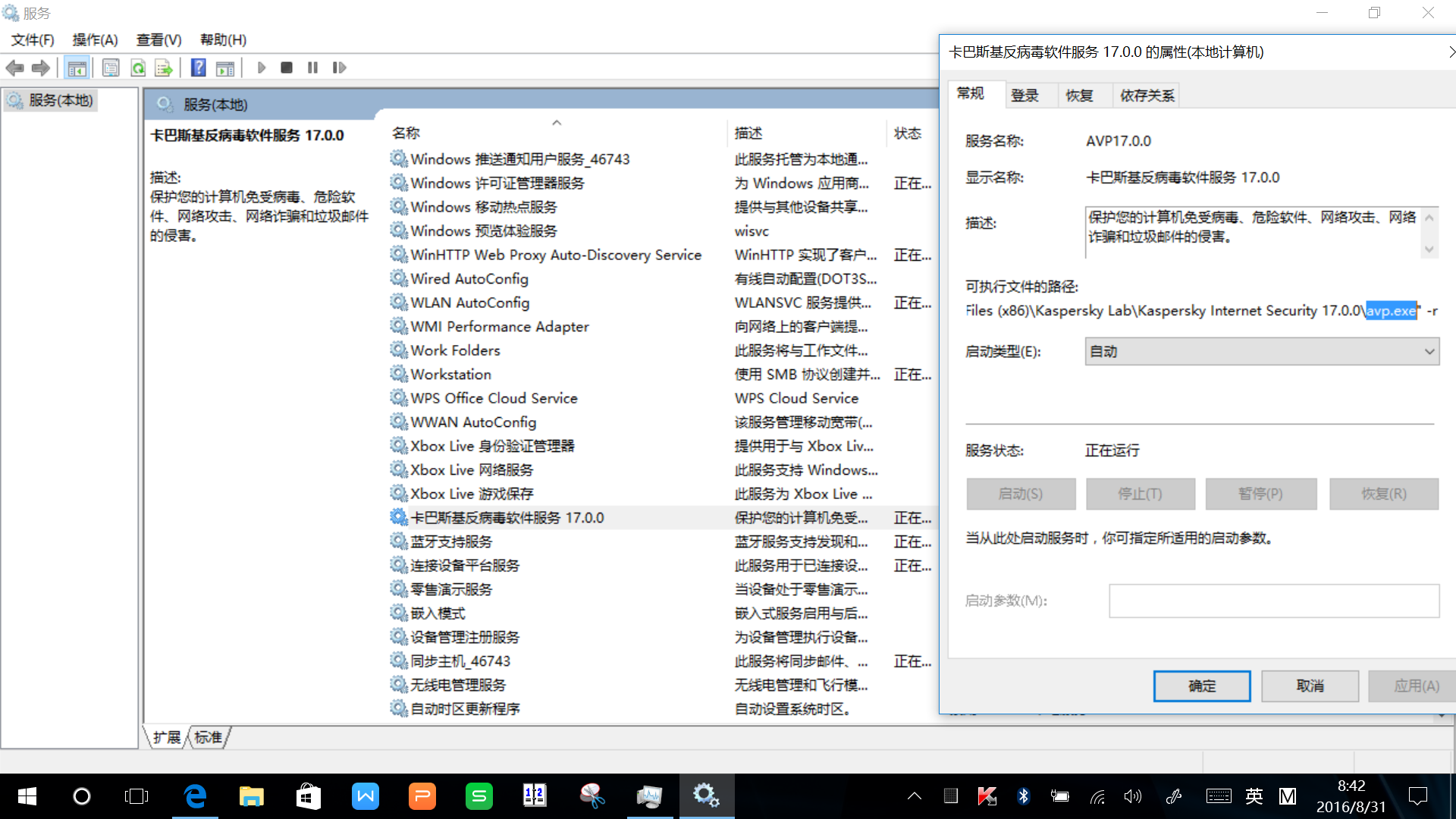Click the 取消 button

[x=1310, y=686]
